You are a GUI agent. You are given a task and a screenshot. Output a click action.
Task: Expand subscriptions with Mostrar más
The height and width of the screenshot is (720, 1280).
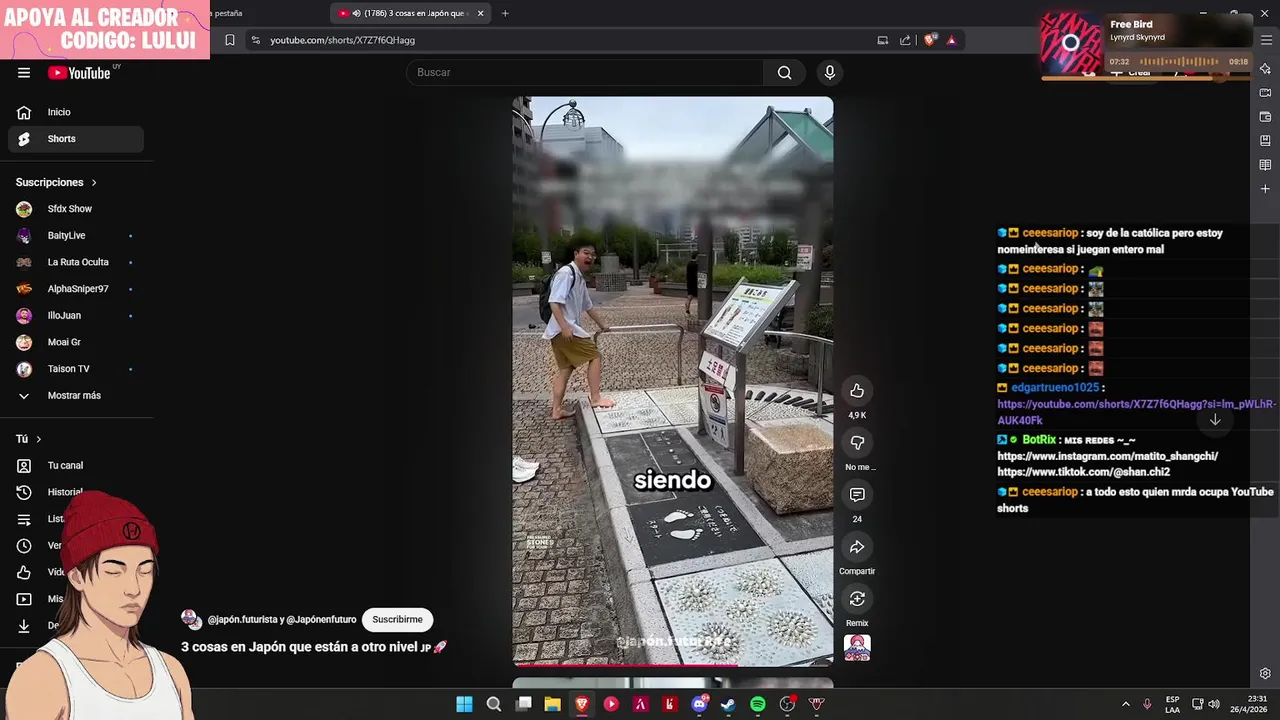75,396
